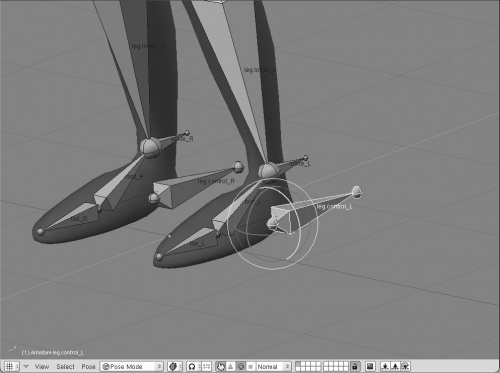Screen dimensions: 500x373
Task: Toggle the first active layer button
Action: pyautogui.click(x=298, y=364)
